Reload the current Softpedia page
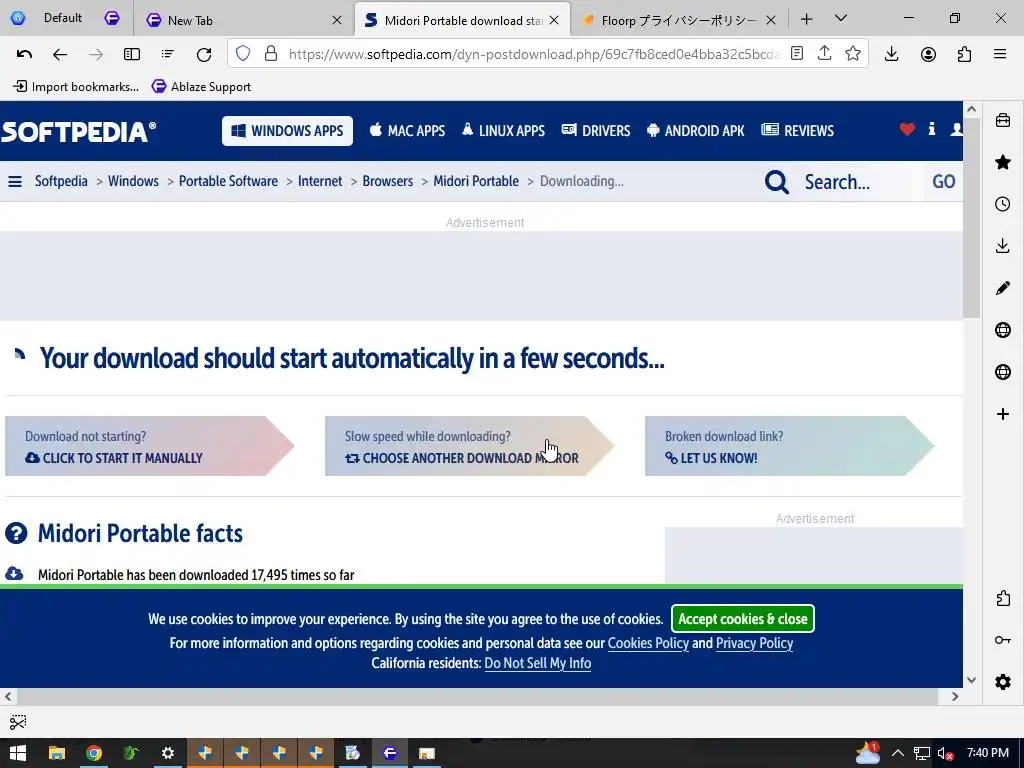The width and height of the screenshot is (1024, 768). pyautogui.click(x=204, y=54)
